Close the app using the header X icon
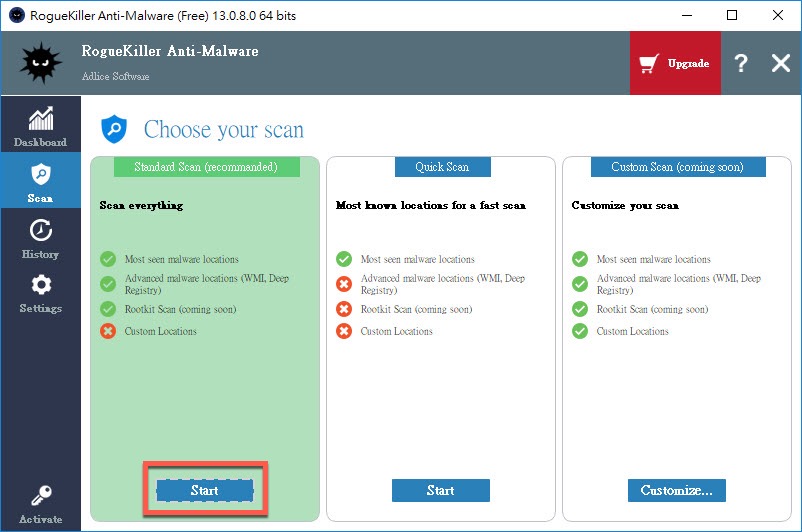 781,63
